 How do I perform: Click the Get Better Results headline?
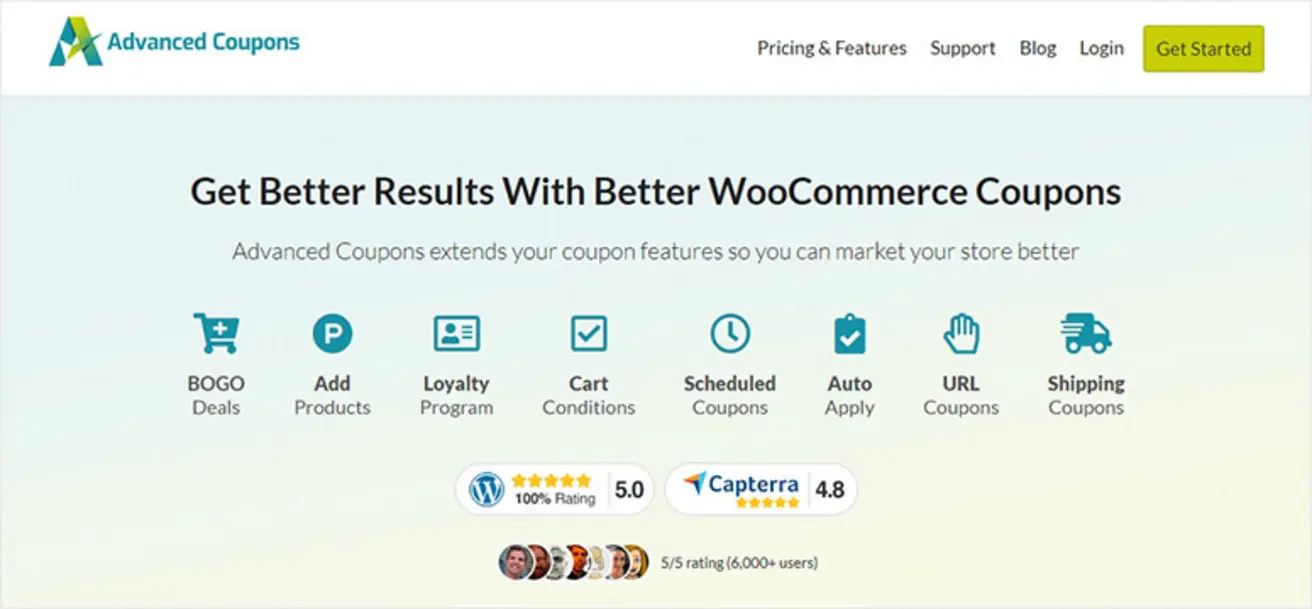(656, 191)
